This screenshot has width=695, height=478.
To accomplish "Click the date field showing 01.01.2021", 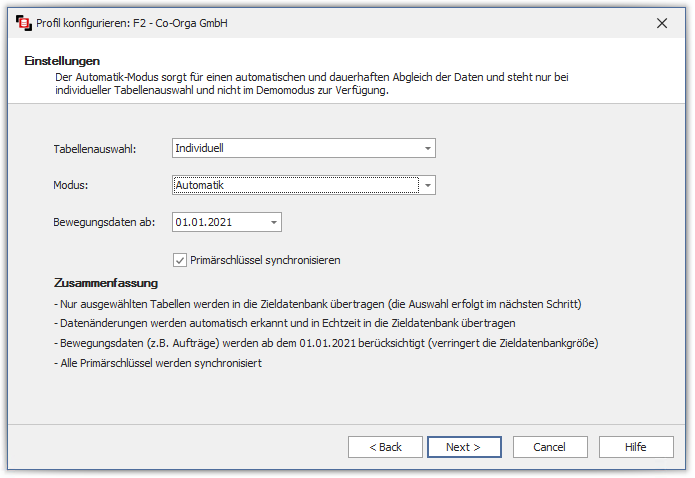I will (218, 222).
